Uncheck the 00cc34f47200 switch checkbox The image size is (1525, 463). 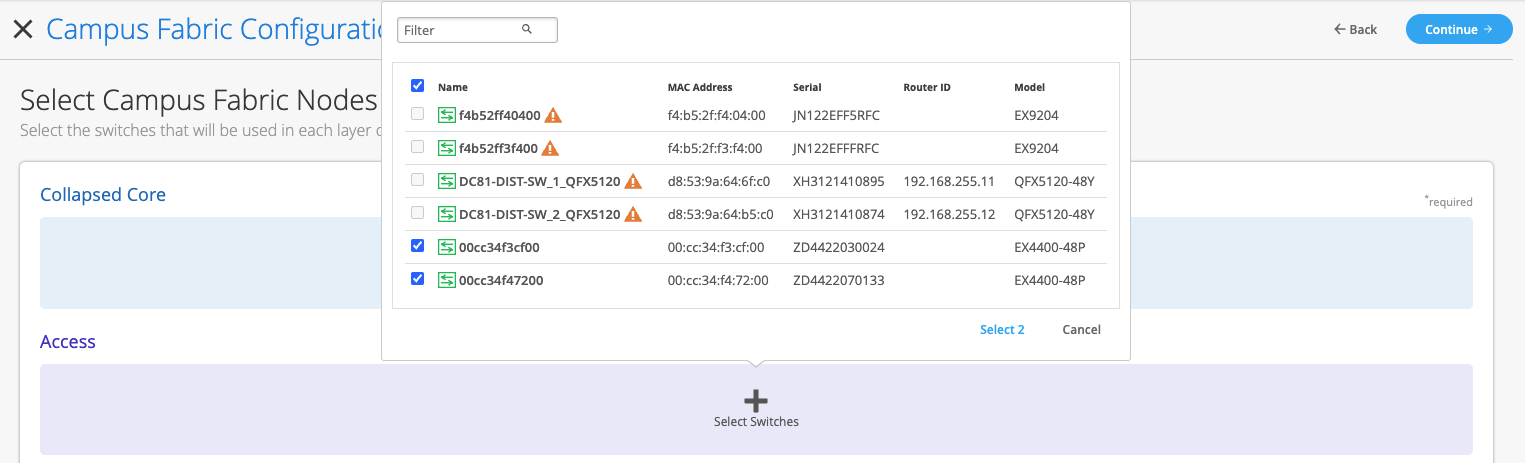tap(418, 279)
